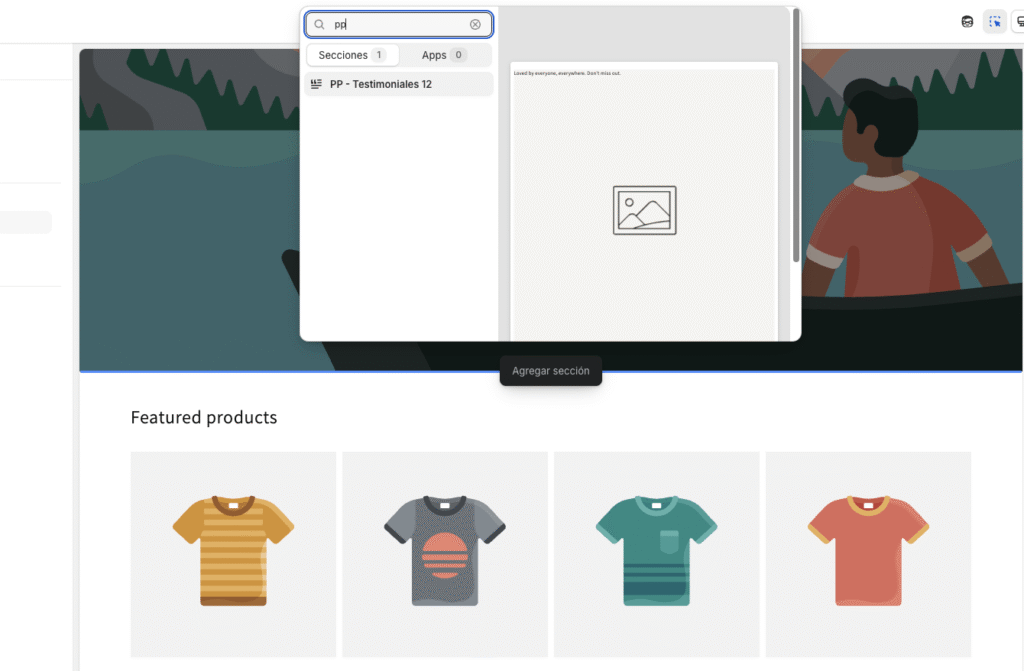The height and width of the screenshot is (671, 1024).
Task: Select the Featured products heading
Action: [x=204, y=418]
